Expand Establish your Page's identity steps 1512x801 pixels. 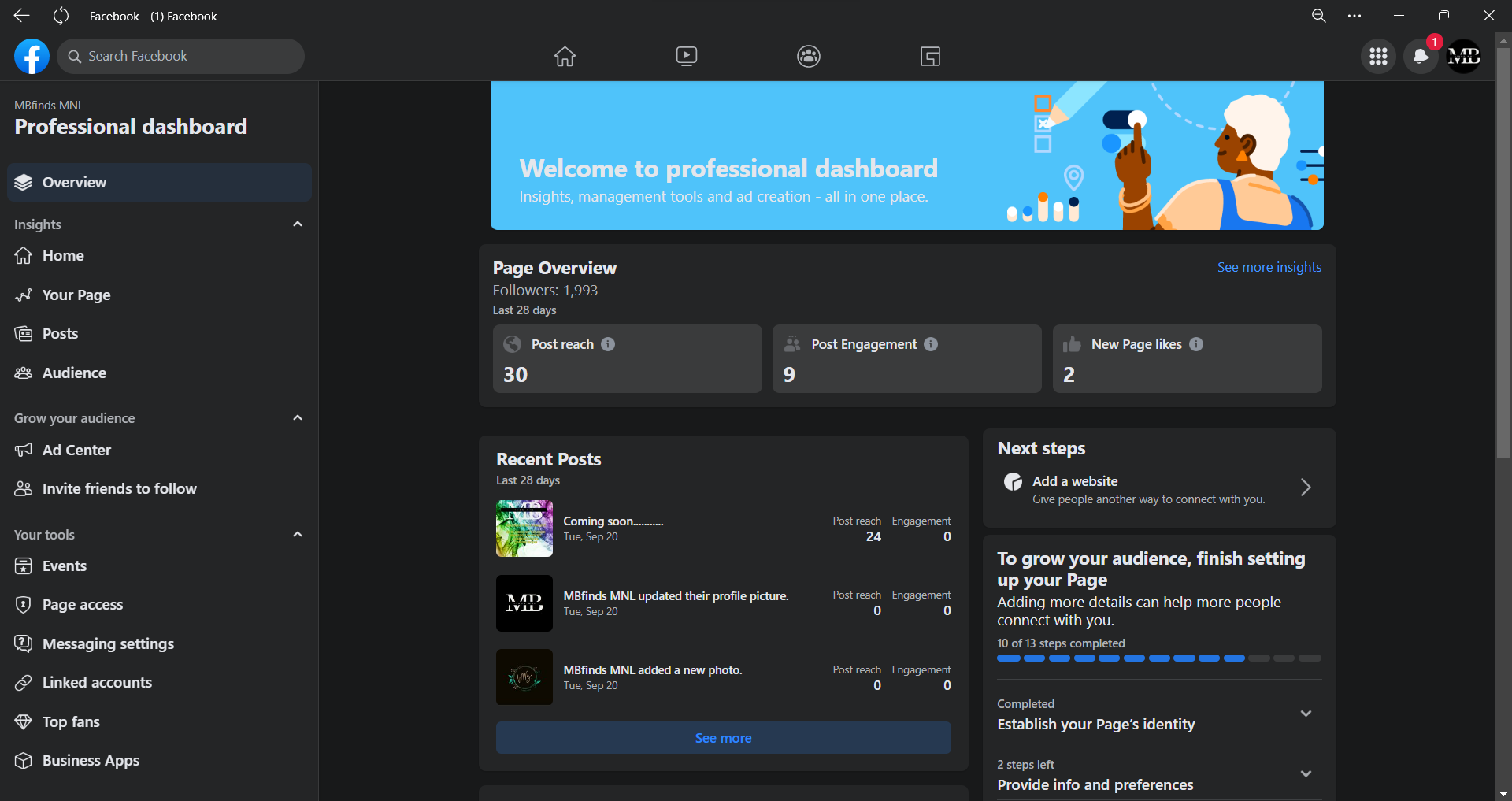click(x=1306, y=714)
